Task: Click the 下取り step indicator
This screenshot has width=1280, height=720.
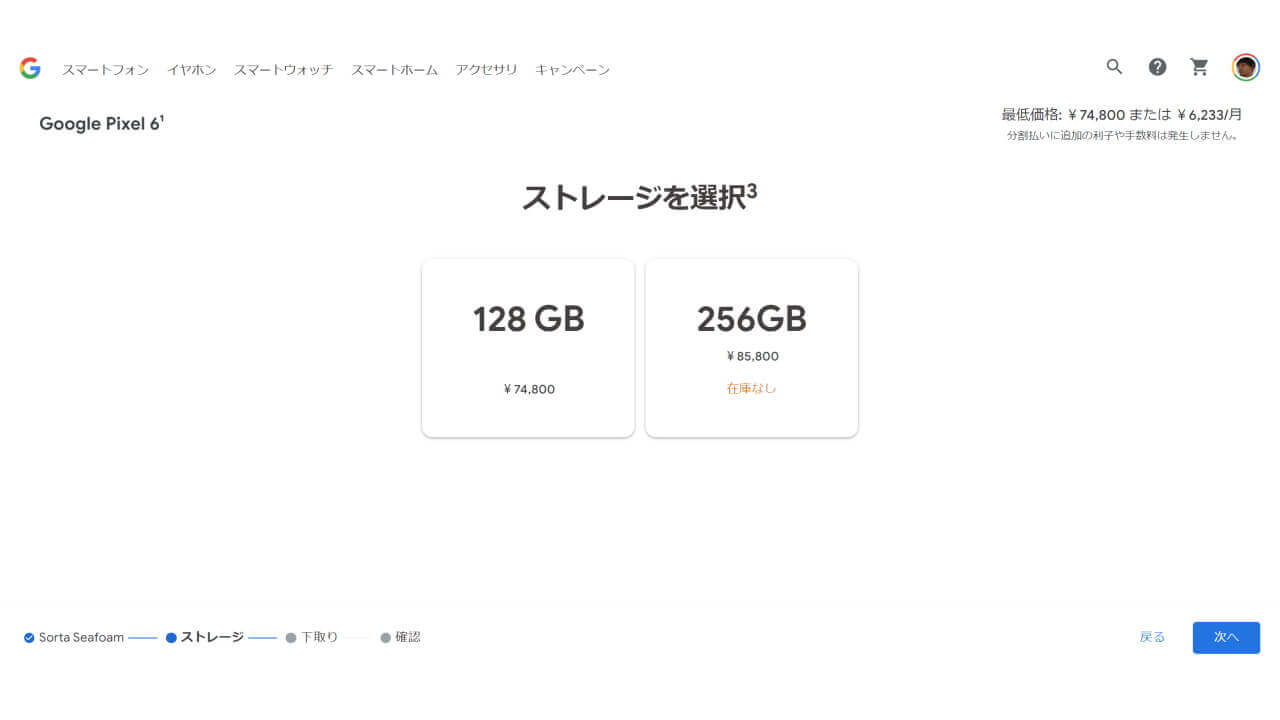Action: tap(311, 637)
